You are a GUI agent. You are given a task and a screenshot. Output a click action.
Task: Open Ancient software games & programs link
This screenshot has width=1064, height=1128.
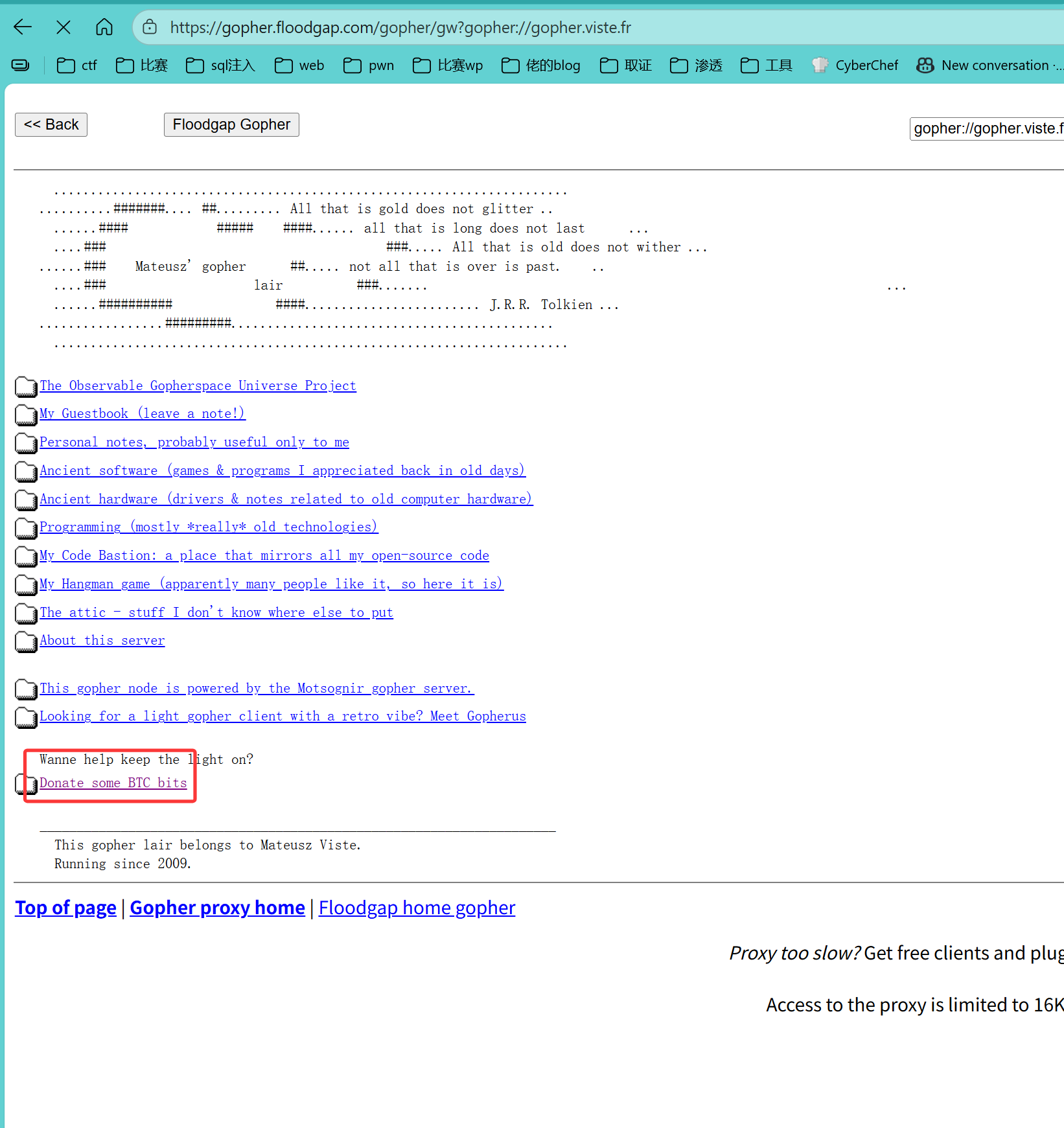283,470
